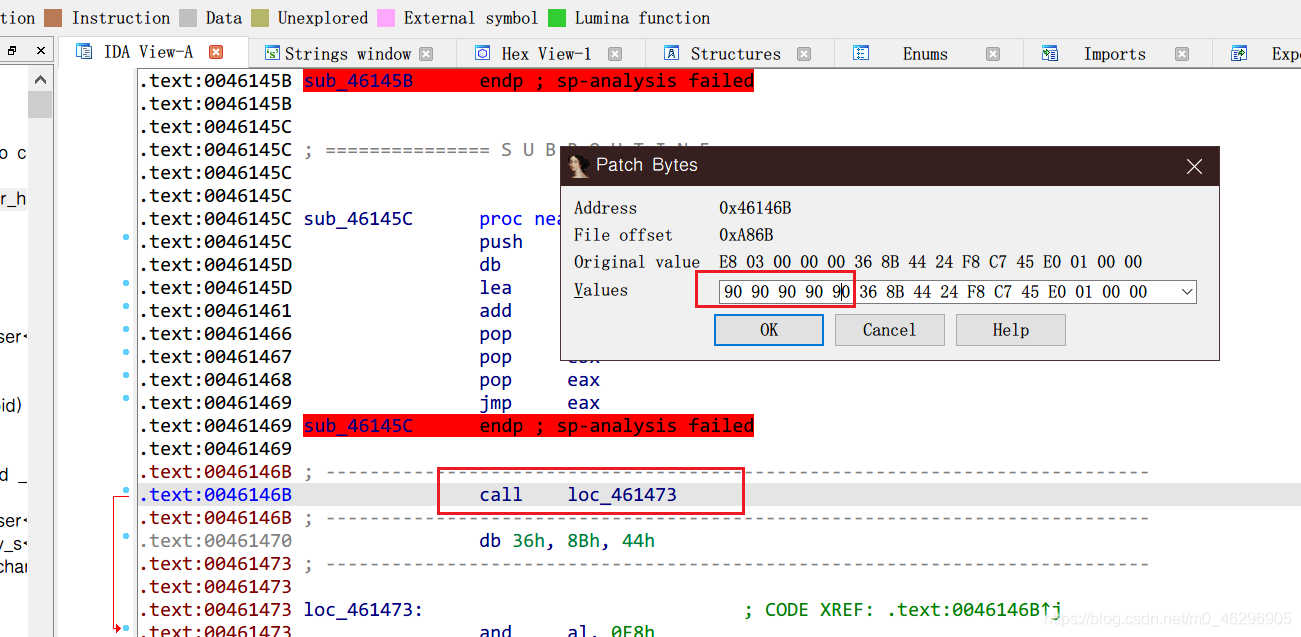Viewport: 1301px width, 637px height.
Task: Click the Unexplored legend color swatch
Action: click(260, 18)
